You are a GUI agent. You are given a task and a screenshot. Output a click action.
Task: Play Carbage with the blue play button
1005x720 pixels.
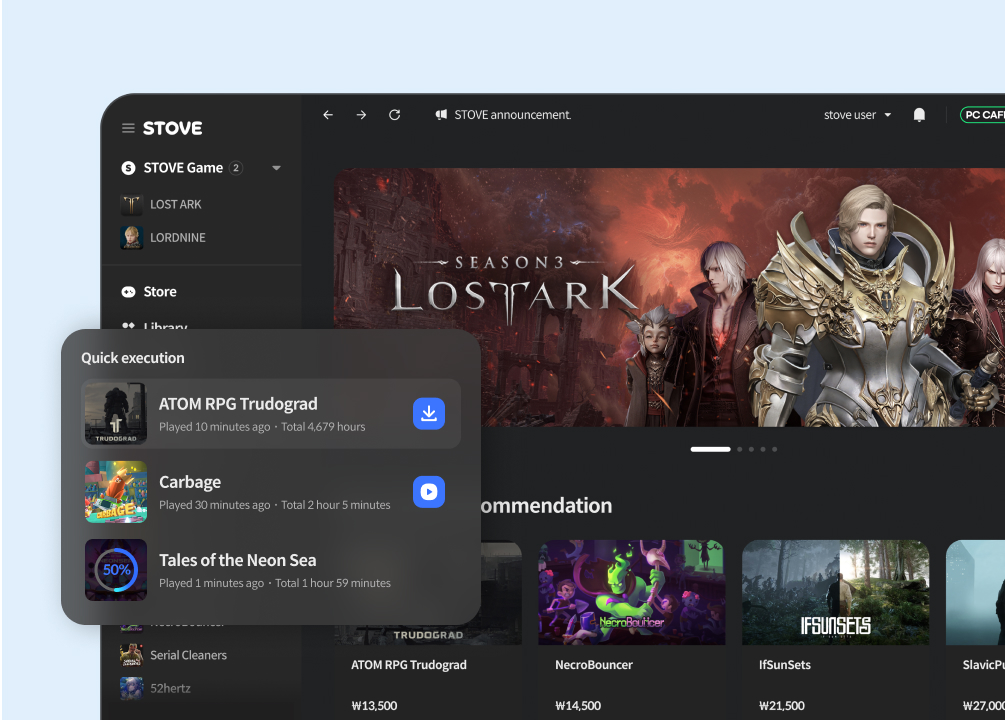pos(429,492)
